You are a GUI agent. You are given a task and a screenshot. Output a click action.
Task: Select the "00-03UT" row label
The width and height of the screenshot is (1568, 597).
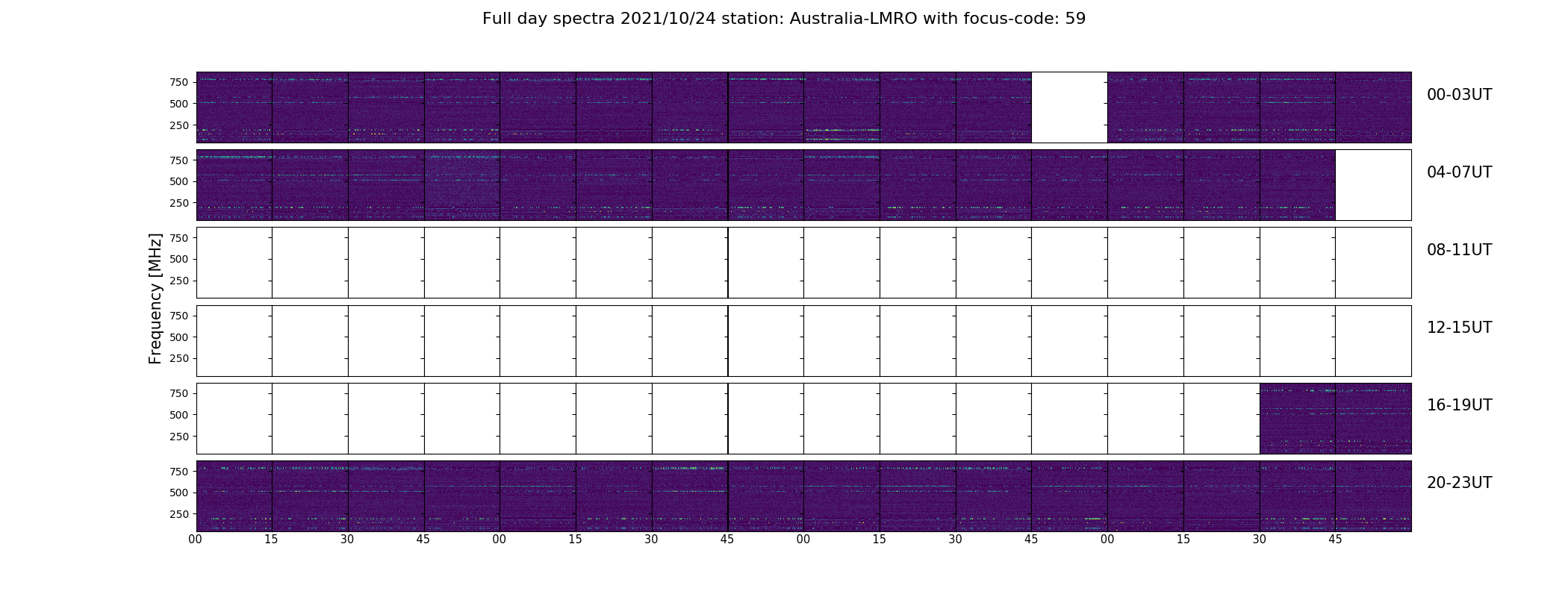1459,95
